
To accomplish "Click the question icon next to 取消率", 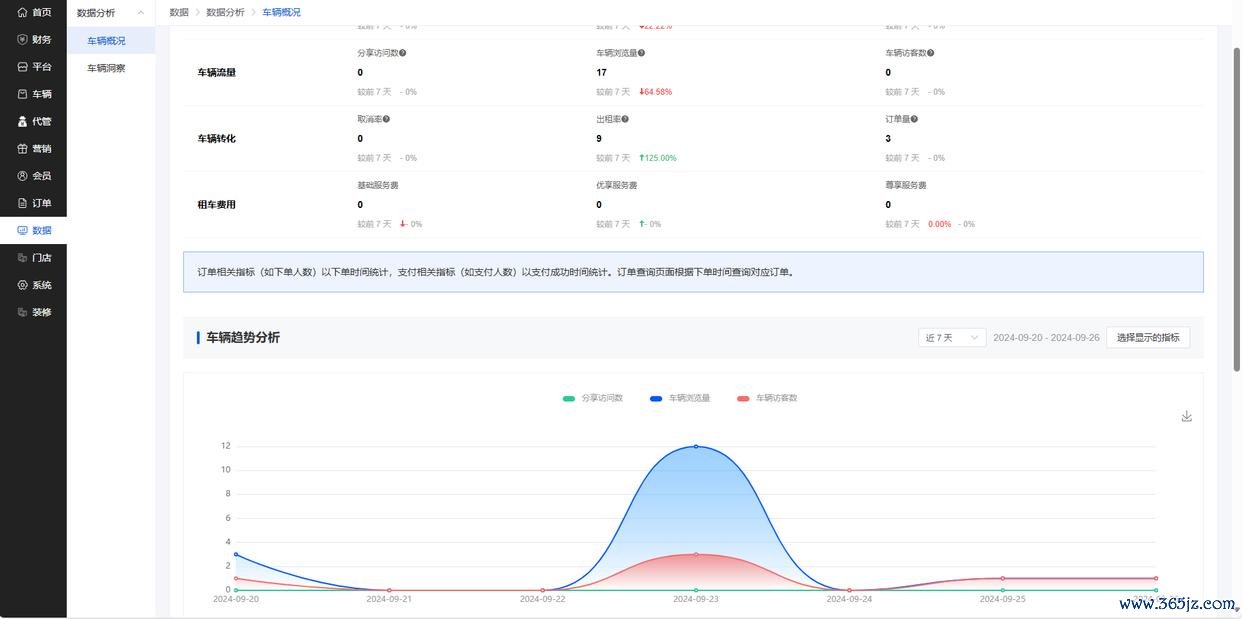I will tap(386, 119).
